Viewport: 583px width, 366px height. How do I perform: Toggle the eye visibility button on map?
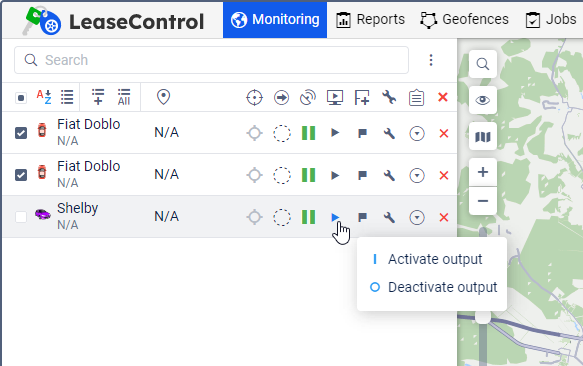[483, 100]
